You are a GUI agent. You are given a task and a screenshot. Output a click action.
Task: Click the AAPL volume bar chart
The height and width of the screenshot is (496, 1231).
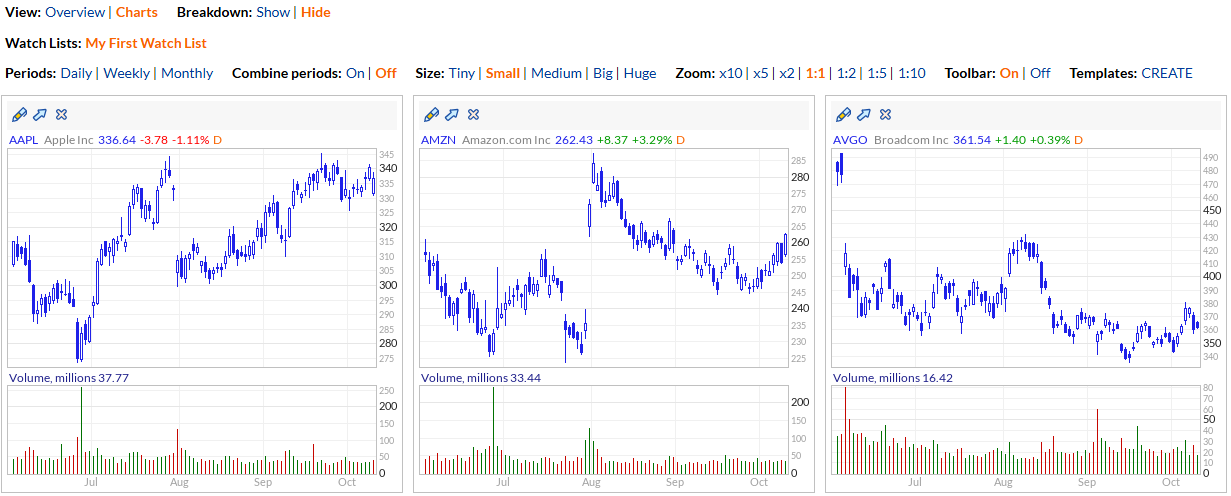(192, 430)
